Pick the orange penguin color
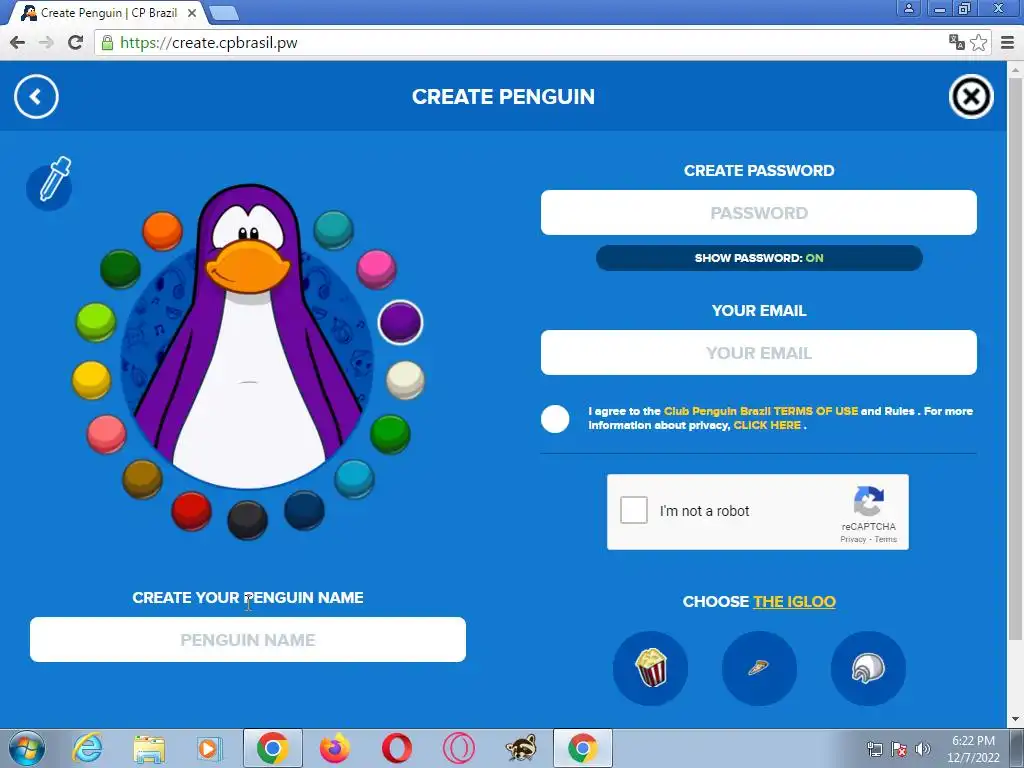Viewport: 1024px width, 768px height. [162, 231]
